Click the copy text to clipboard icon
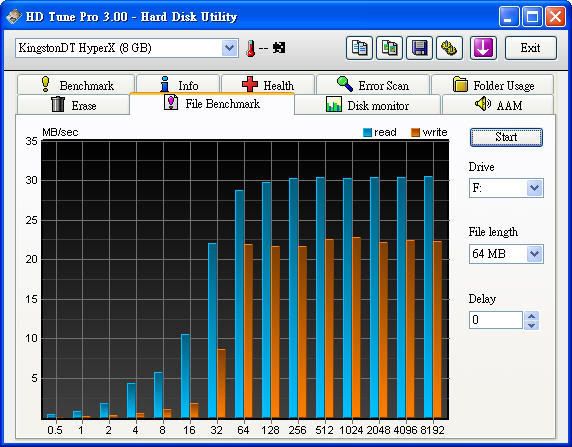 (359, 48)
